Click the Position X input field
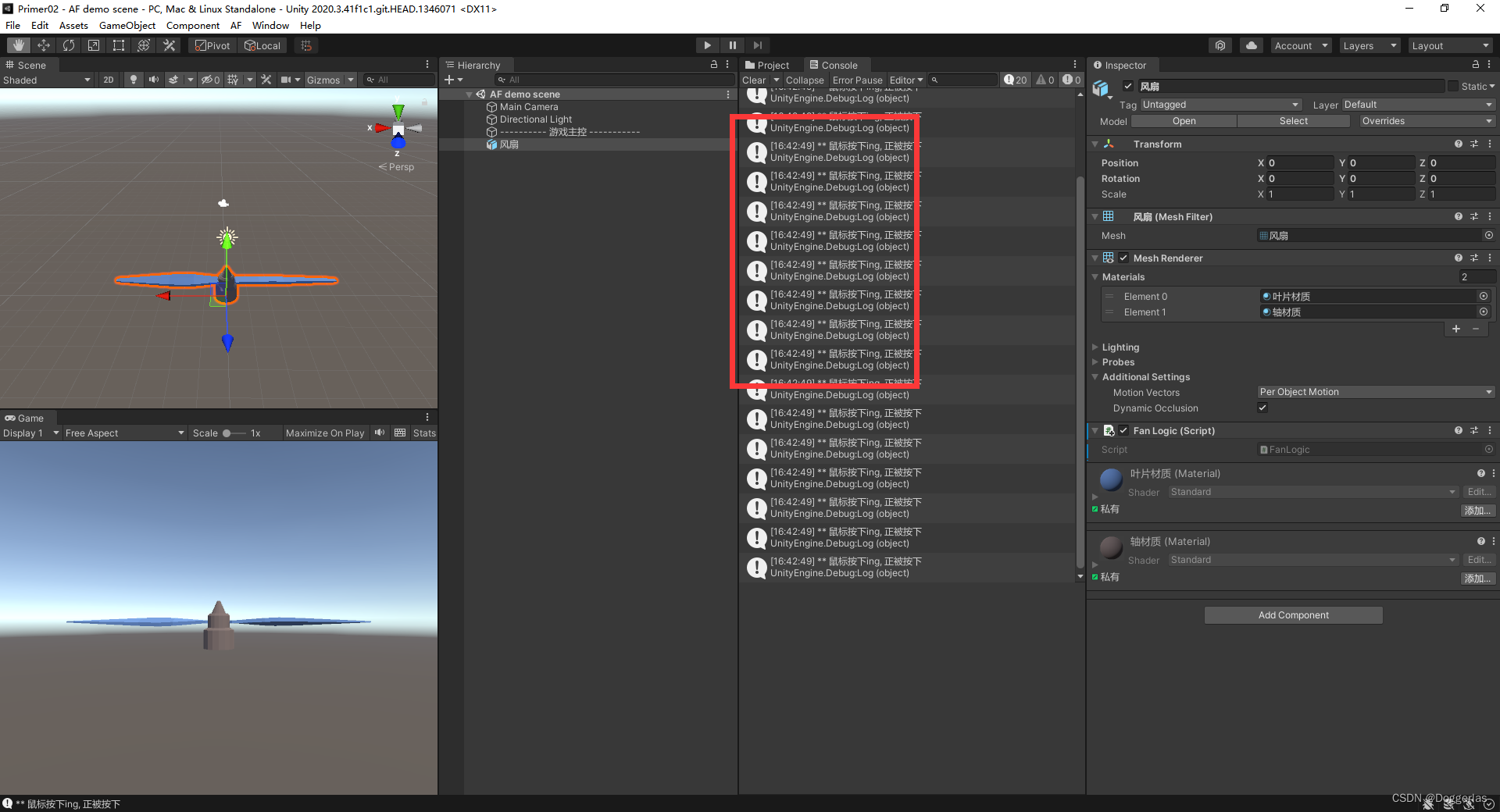Image resolution: width=1500 pixels, height=812 pixels. (1300, 162)
